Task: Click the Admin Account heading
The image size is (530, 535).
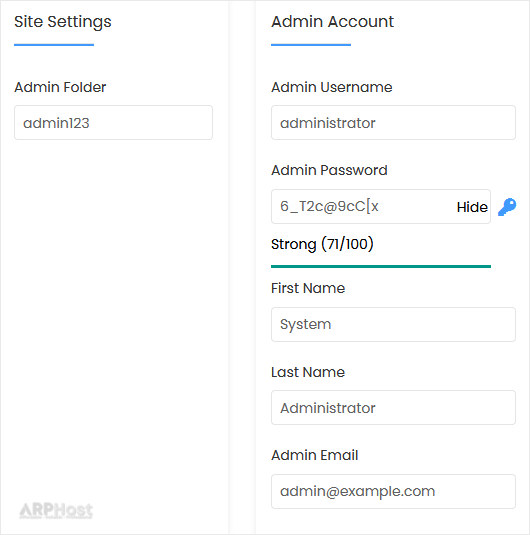Action: (x=332, y=21)
